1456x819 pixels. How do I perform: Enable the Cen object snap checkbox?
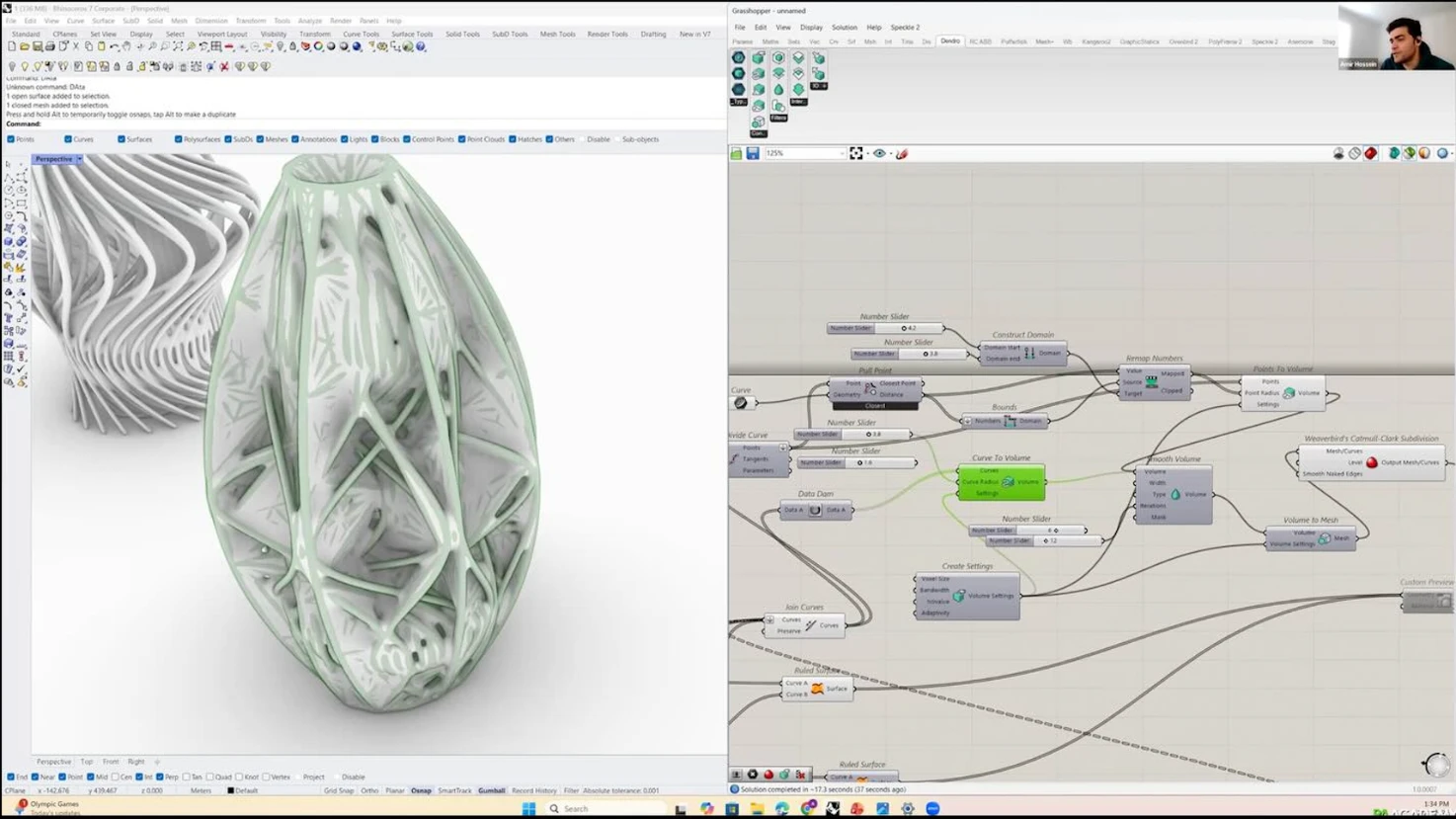pyautogui.click(x=116, y=778)
